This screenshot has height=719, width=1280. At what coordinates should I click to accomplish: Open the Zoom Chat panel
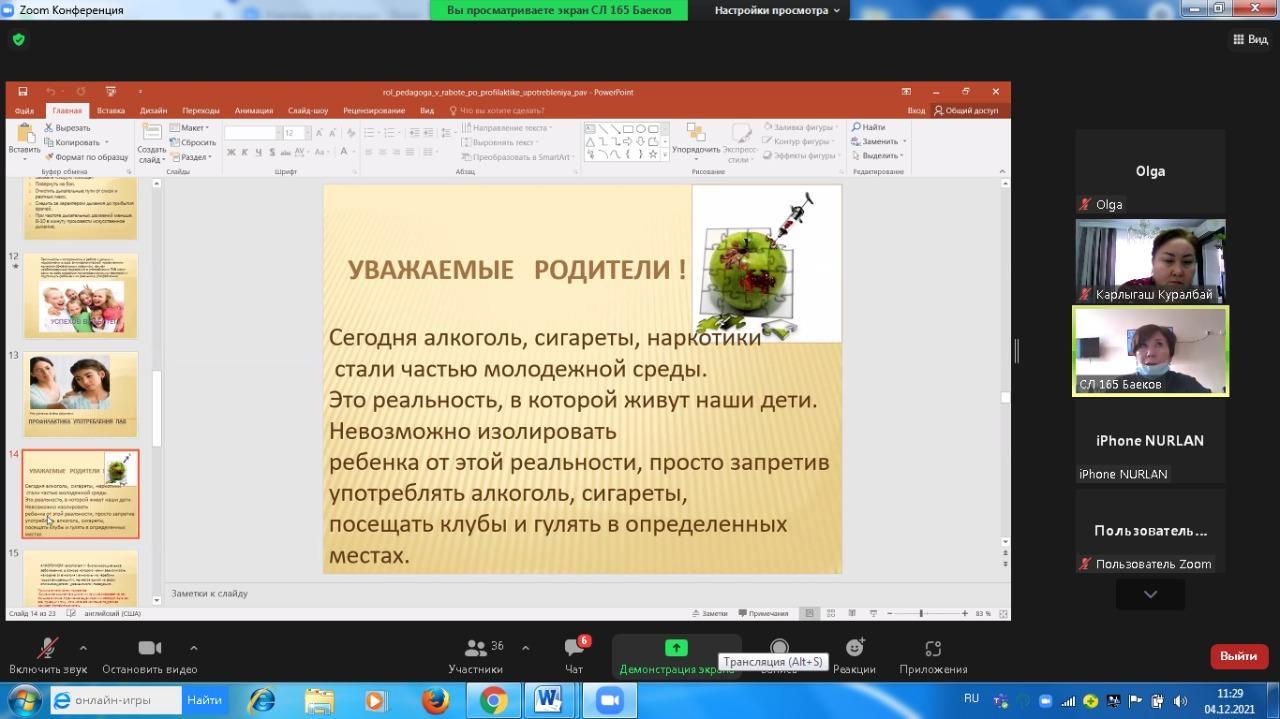pos(574,655)
